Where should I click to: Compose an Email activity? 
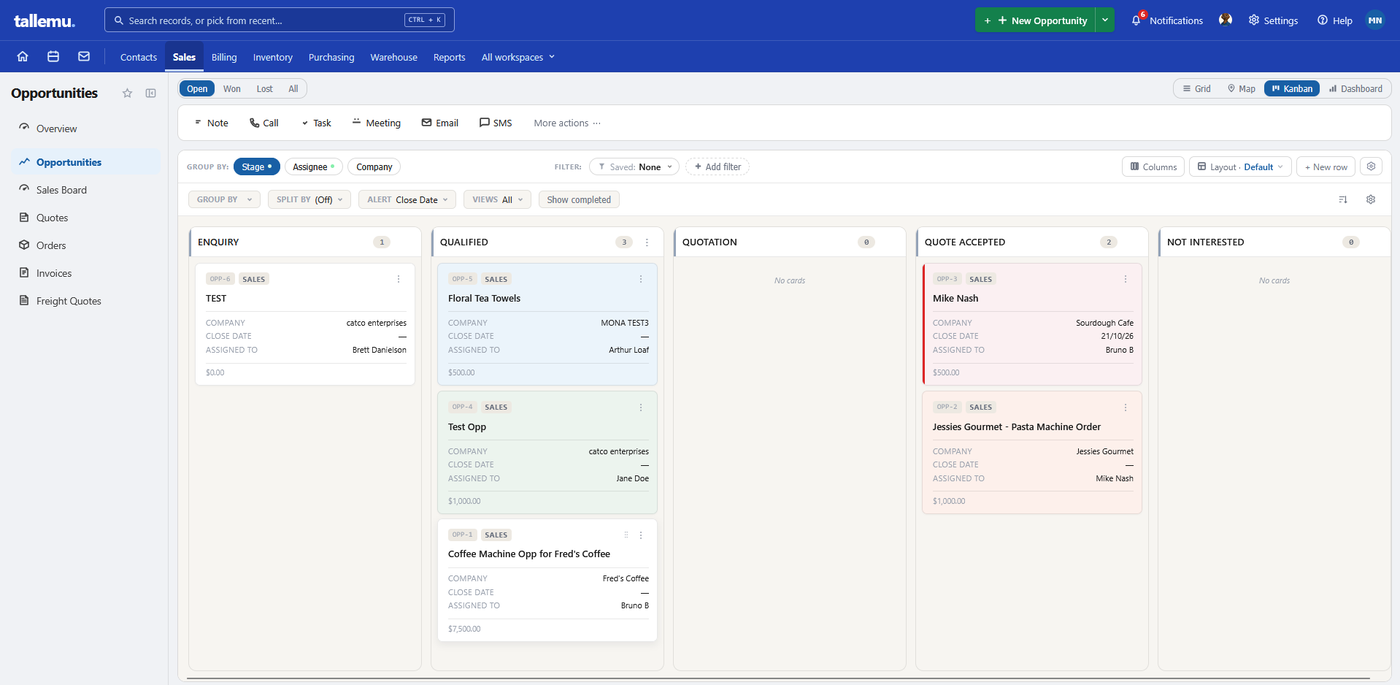click(440, 123)
